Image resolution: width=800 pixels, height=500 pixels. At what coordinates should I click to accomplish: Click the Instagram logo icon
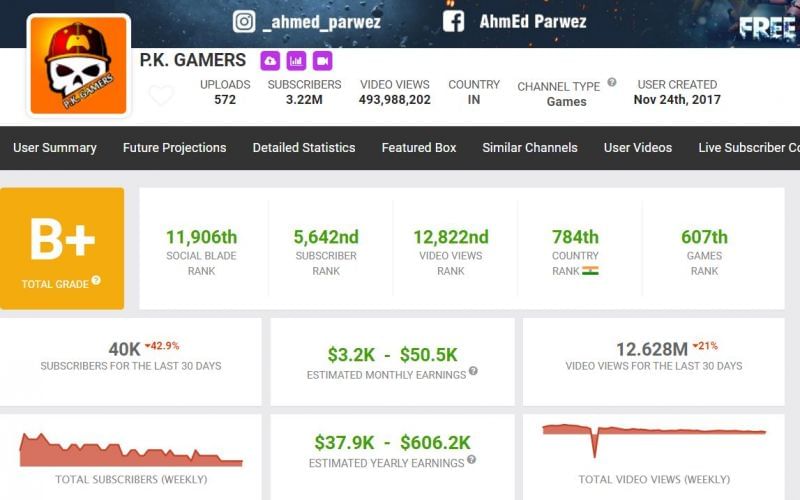click(x=244, y=21)
